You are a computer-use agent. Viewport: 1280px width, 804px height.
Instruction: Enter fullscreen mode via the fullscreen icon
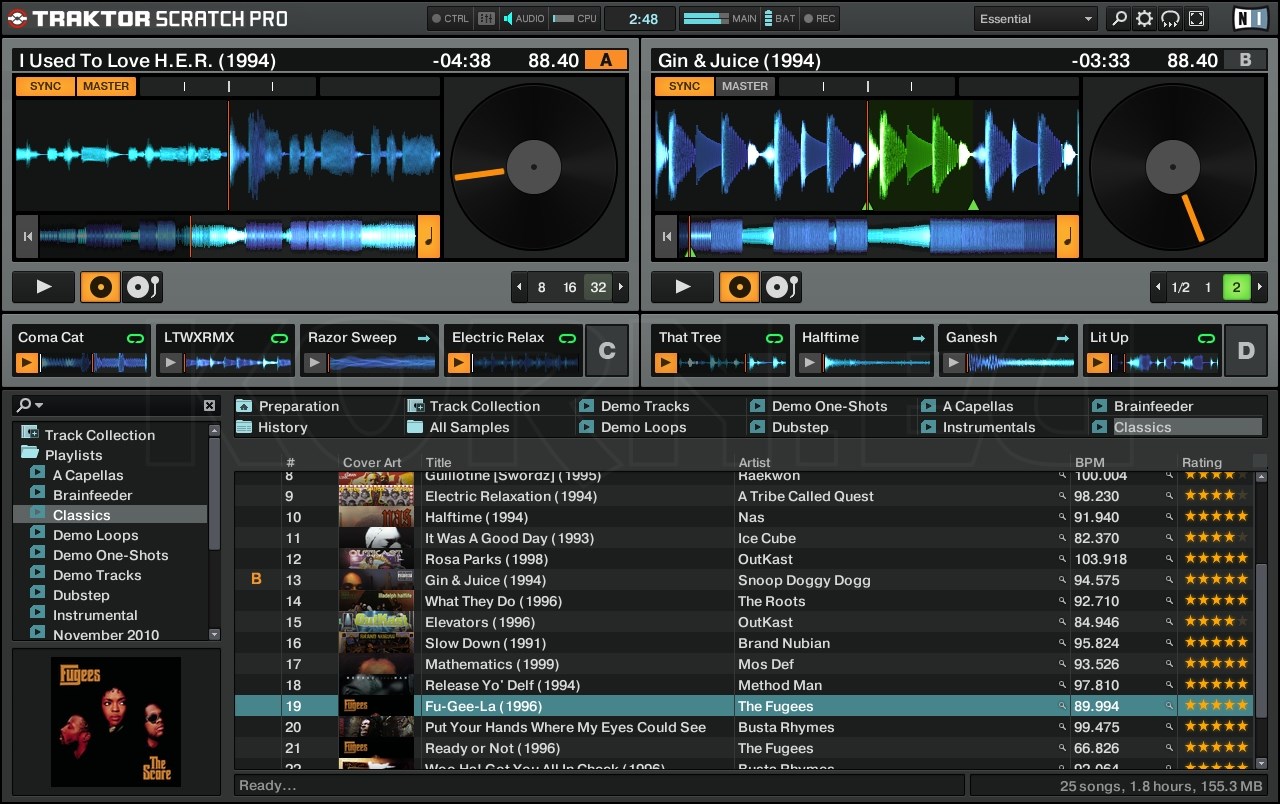click(x=1196, y=18)
